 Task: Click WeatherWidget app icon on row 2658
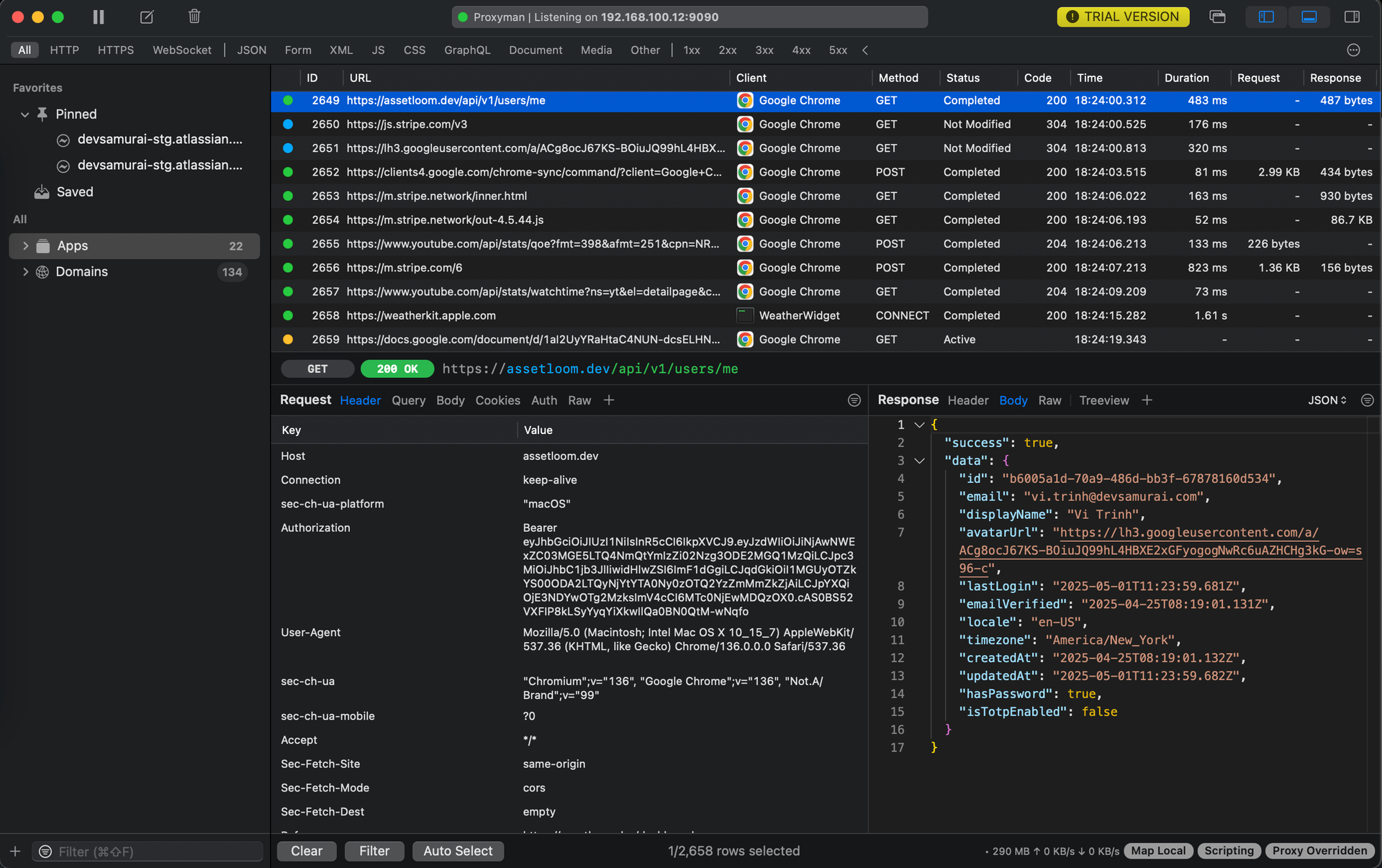coord(745,316)
